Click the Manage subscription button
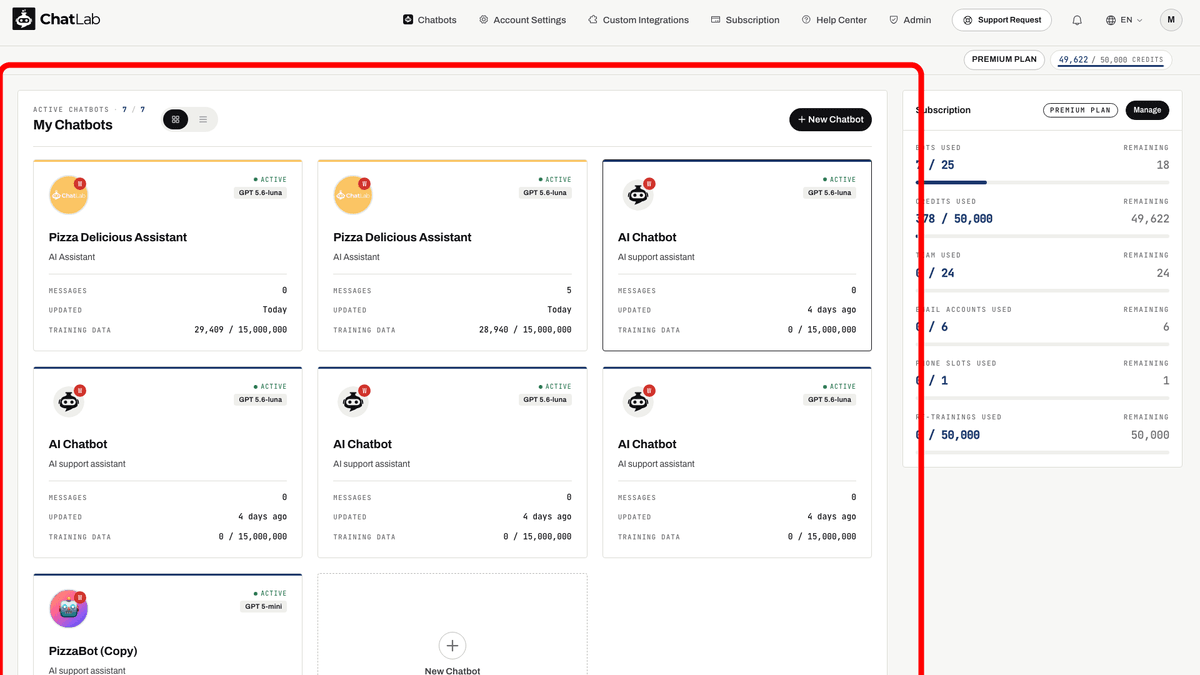This screenshot has width=1200, height=675. [1147, 110]
